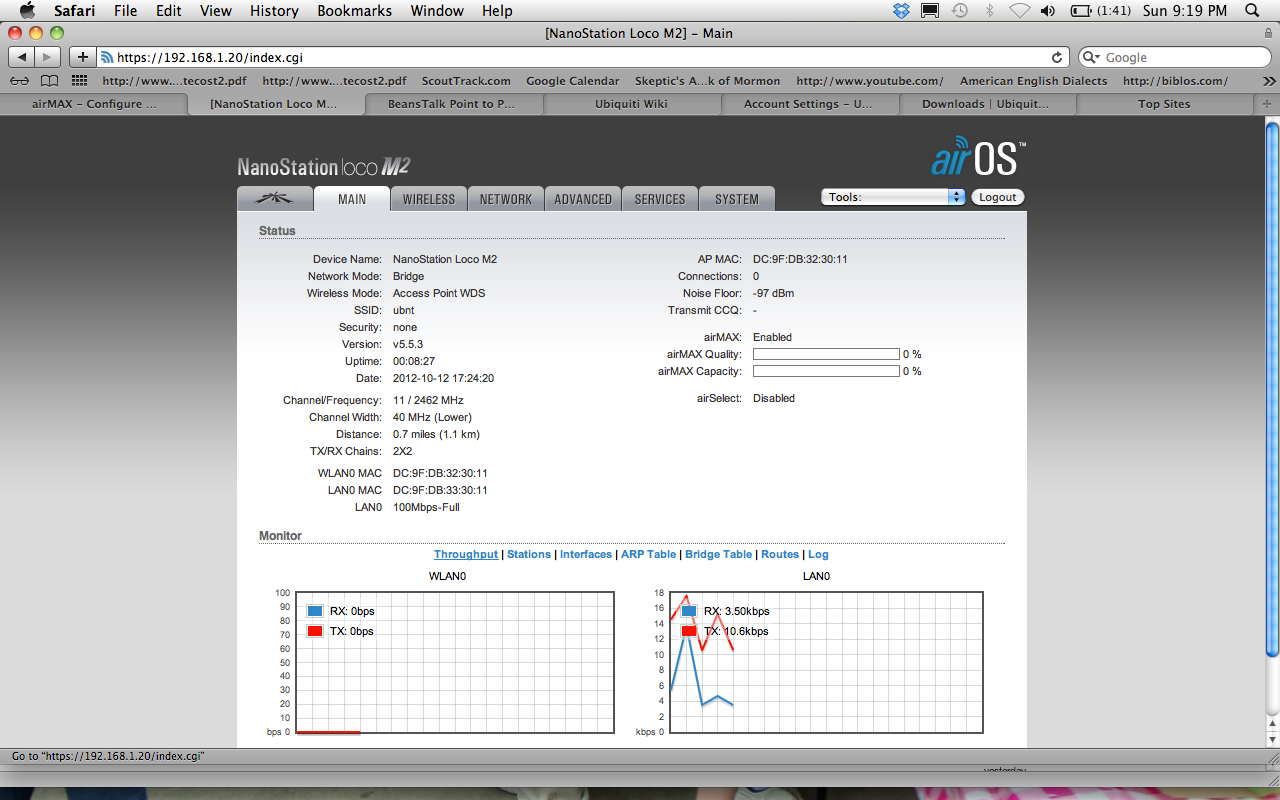Image resolution: width=1280 pixels, height=800 pixels.
Task: Click the display mirroring menu bar icon
Action: tap(930, 11)
